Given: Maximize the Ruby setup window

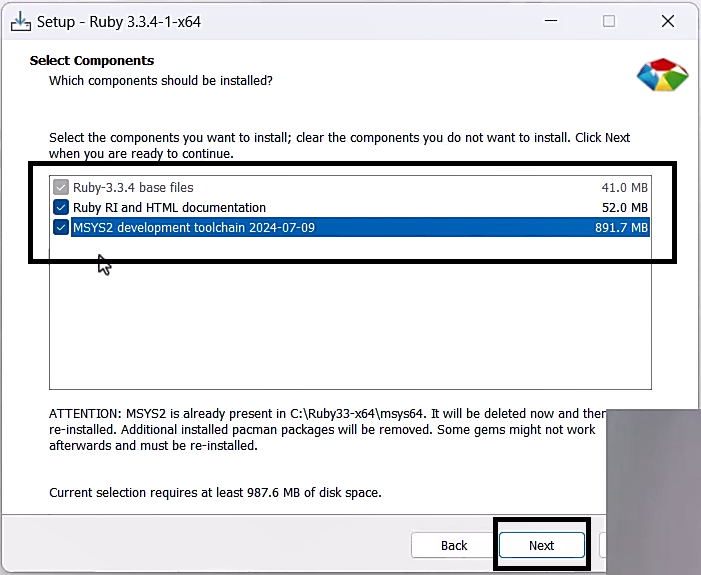Looking at the screenshot, I should [608, 21].
